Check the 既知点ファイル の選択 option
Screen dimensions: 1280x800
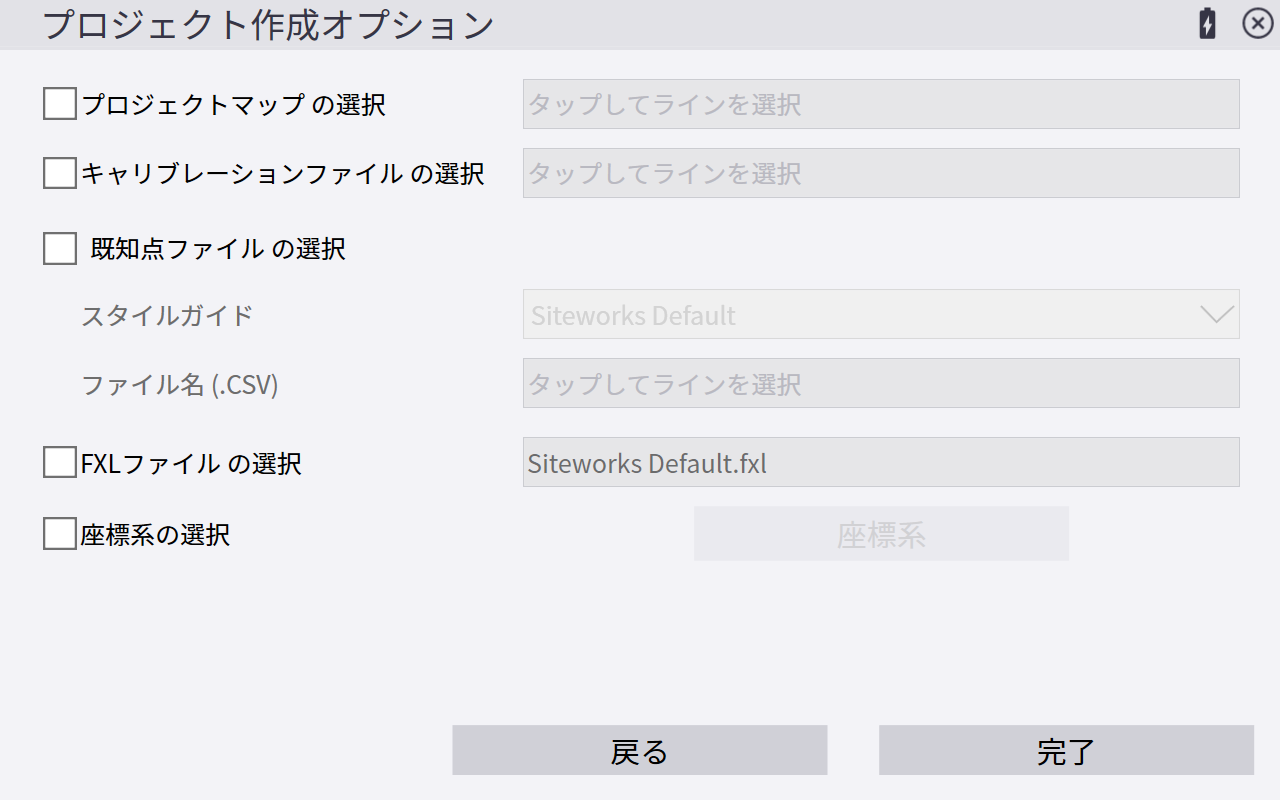click(60, 248)
